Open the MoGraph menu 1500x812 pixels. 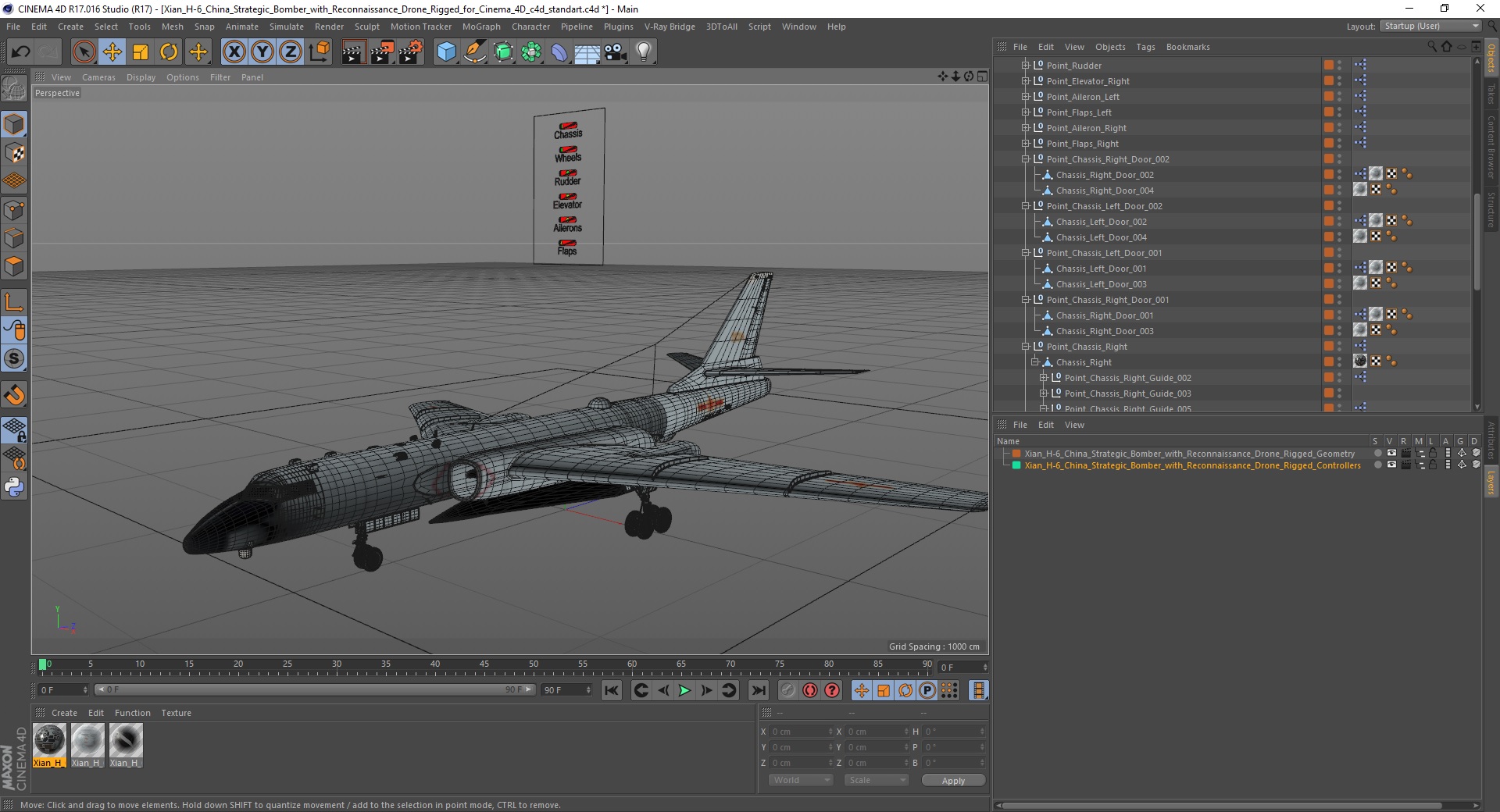pyautogui.click(x=481, y=27)
